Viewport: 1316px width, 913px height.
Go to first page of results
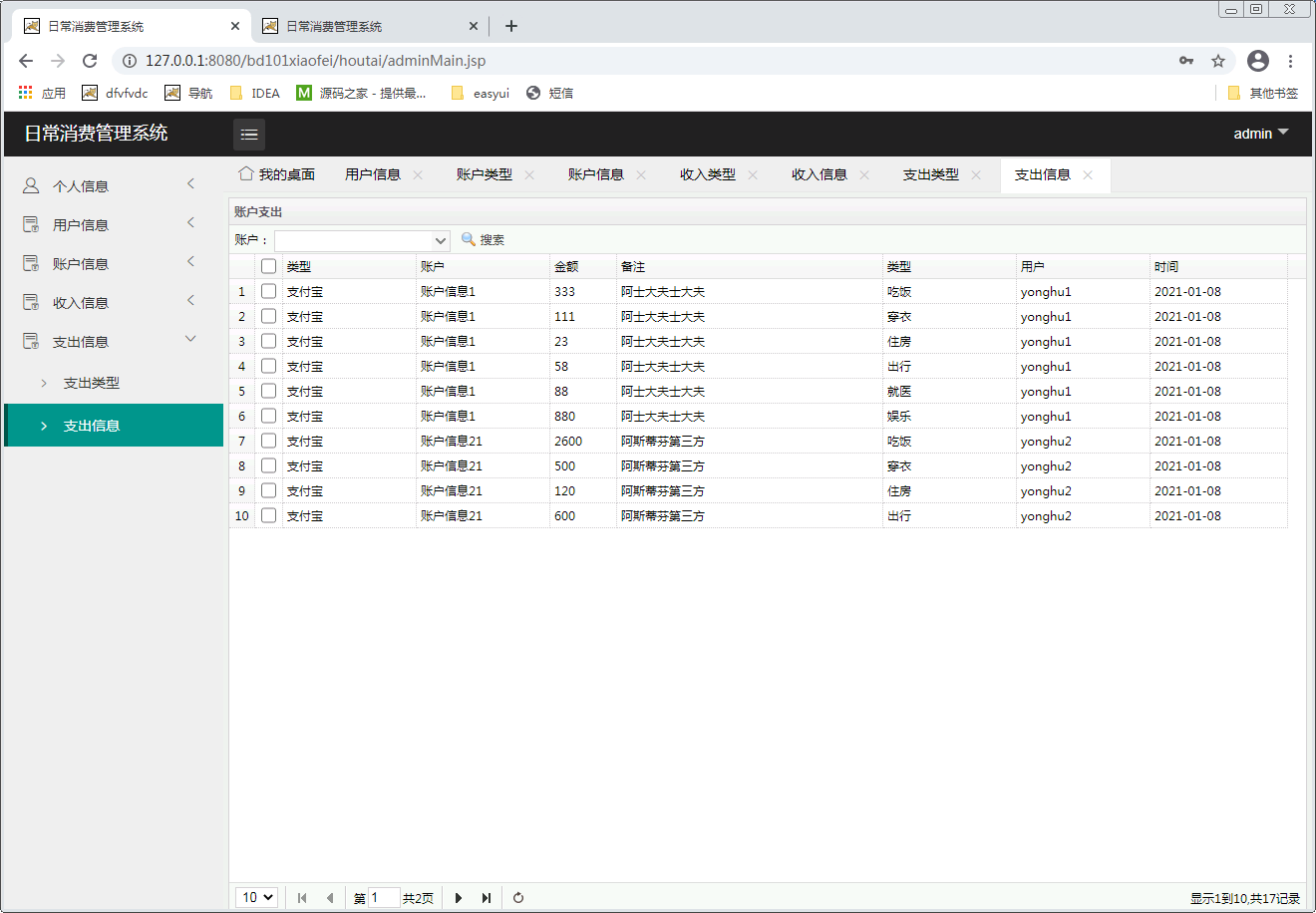[302, 898]
